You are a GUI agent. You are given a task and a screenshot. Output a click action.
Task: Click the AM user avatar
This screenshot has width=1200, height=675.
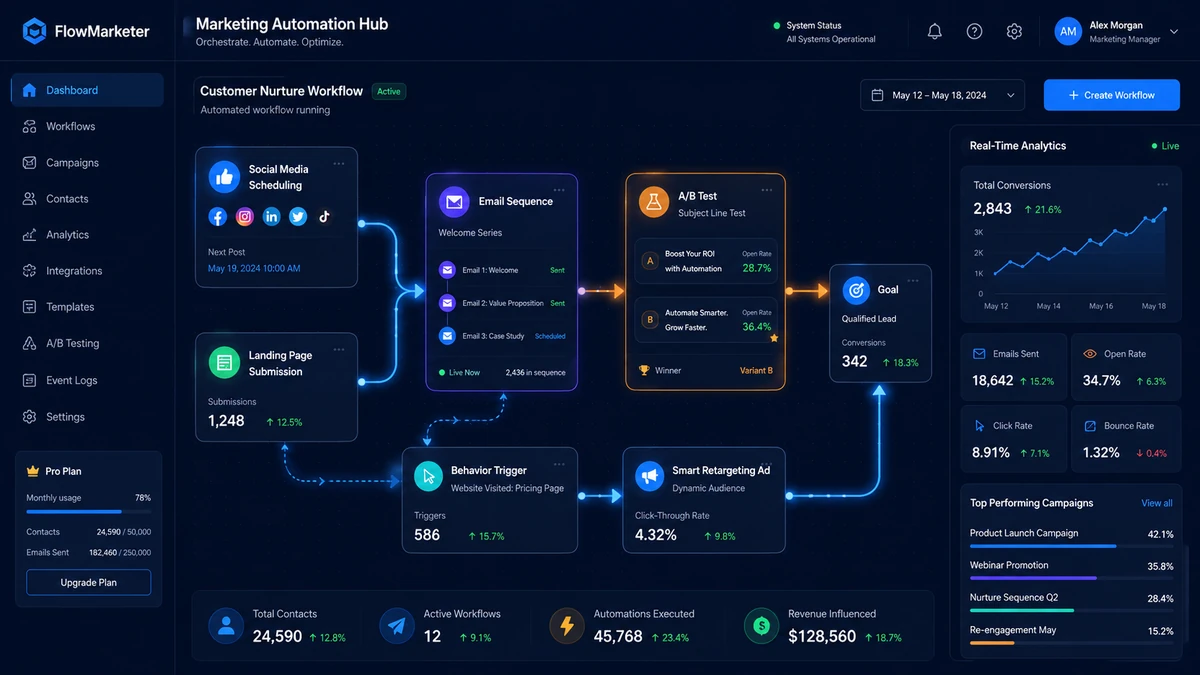[x=1068, y=32]
